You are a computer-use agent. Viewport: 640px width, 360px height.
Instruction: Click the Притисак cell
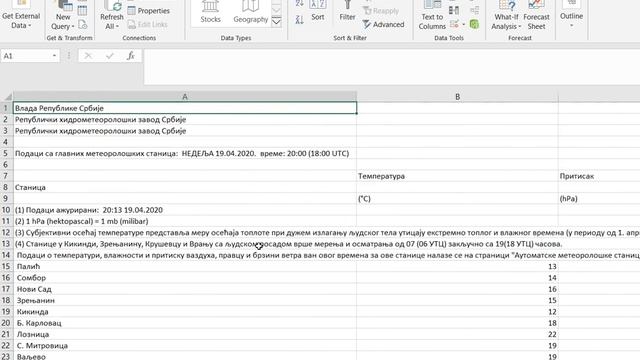click(x=599, y=176)
